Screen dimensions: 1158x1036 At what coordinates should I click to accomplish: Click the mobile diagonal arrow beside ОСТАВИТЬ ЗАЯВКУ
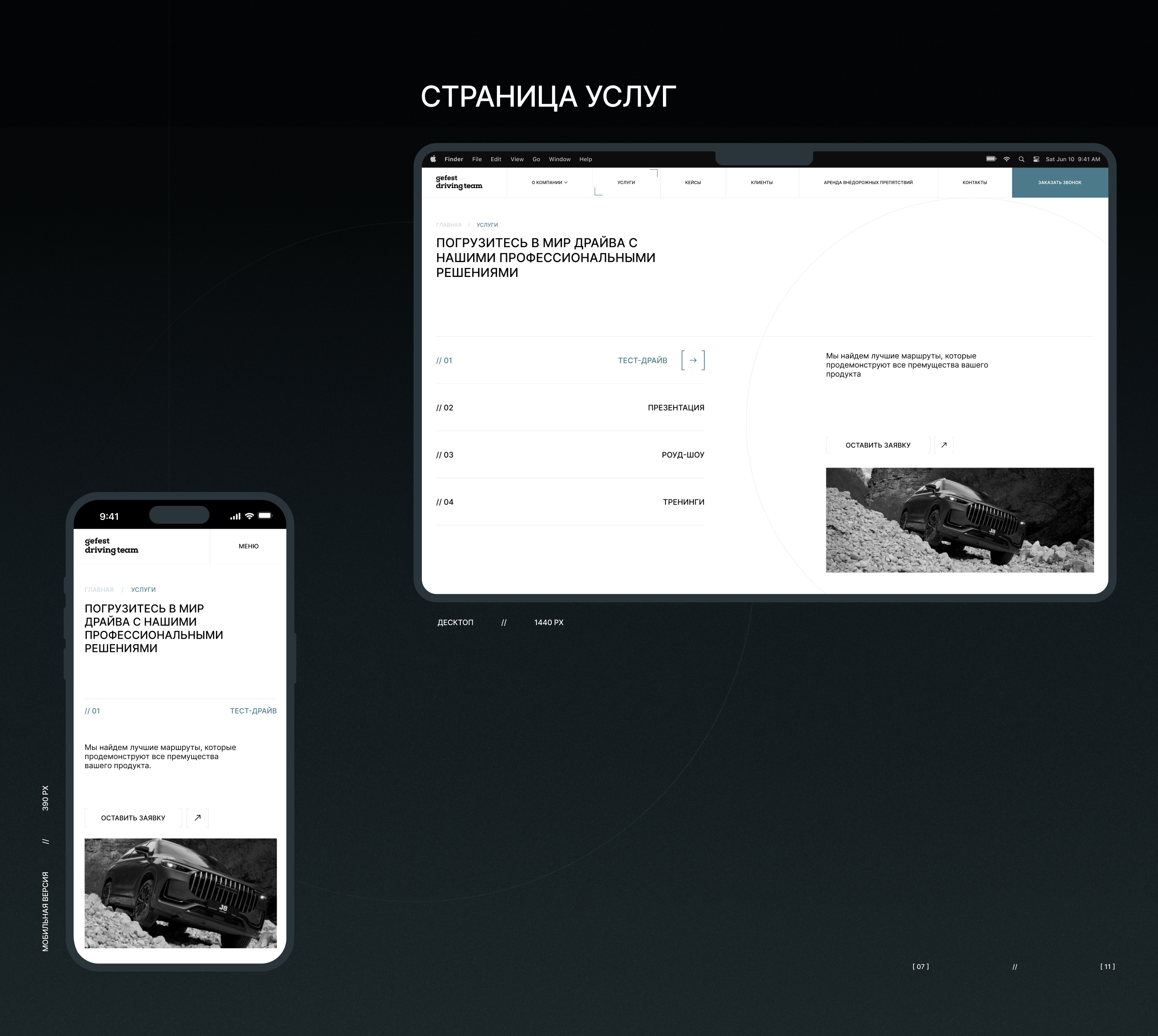click(x=198, y=818)
